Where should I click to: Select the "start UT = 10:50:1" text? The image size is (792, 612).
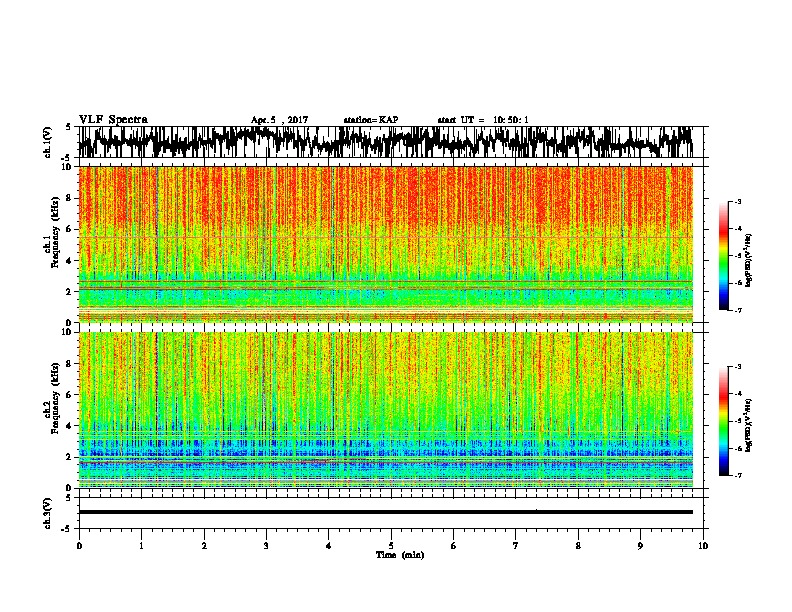pyautogui.click(x=483, y=120)
